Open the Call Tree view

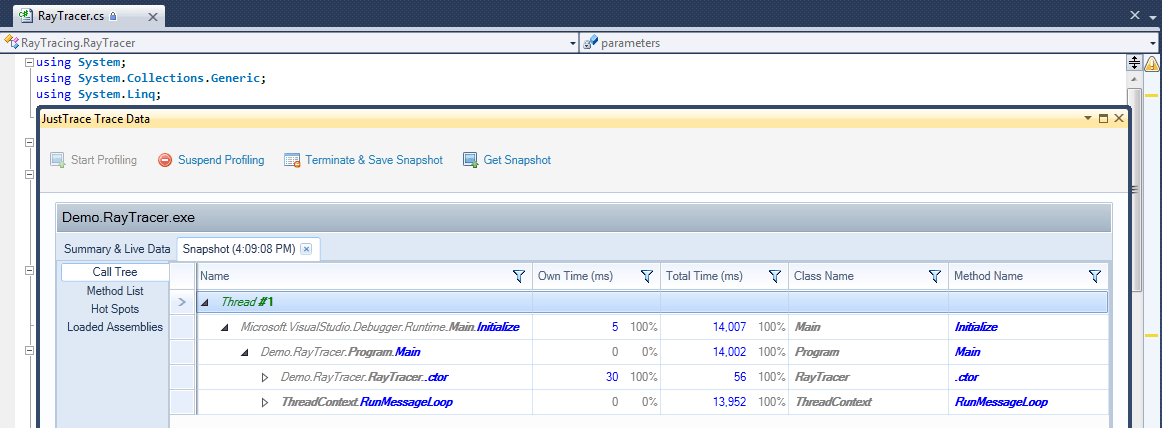115,272
